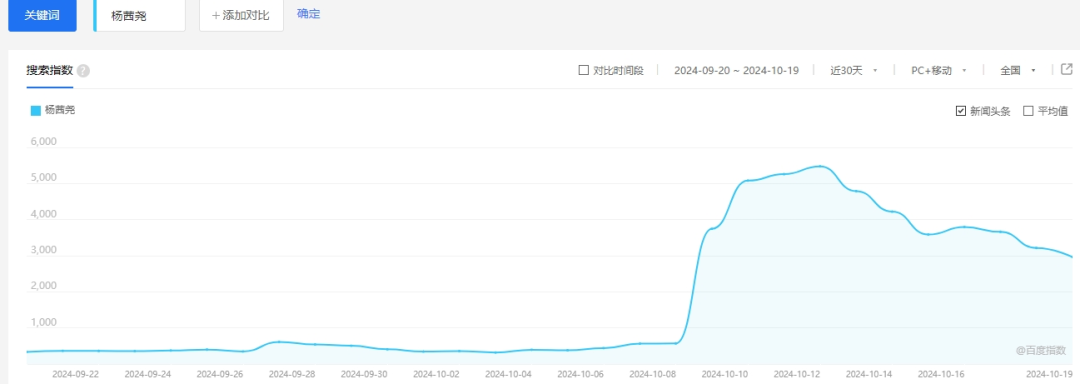This screenshot has height=384, width=1080.
Task: Click the help question mark beside 搜索指数
Action: (83, 71)
